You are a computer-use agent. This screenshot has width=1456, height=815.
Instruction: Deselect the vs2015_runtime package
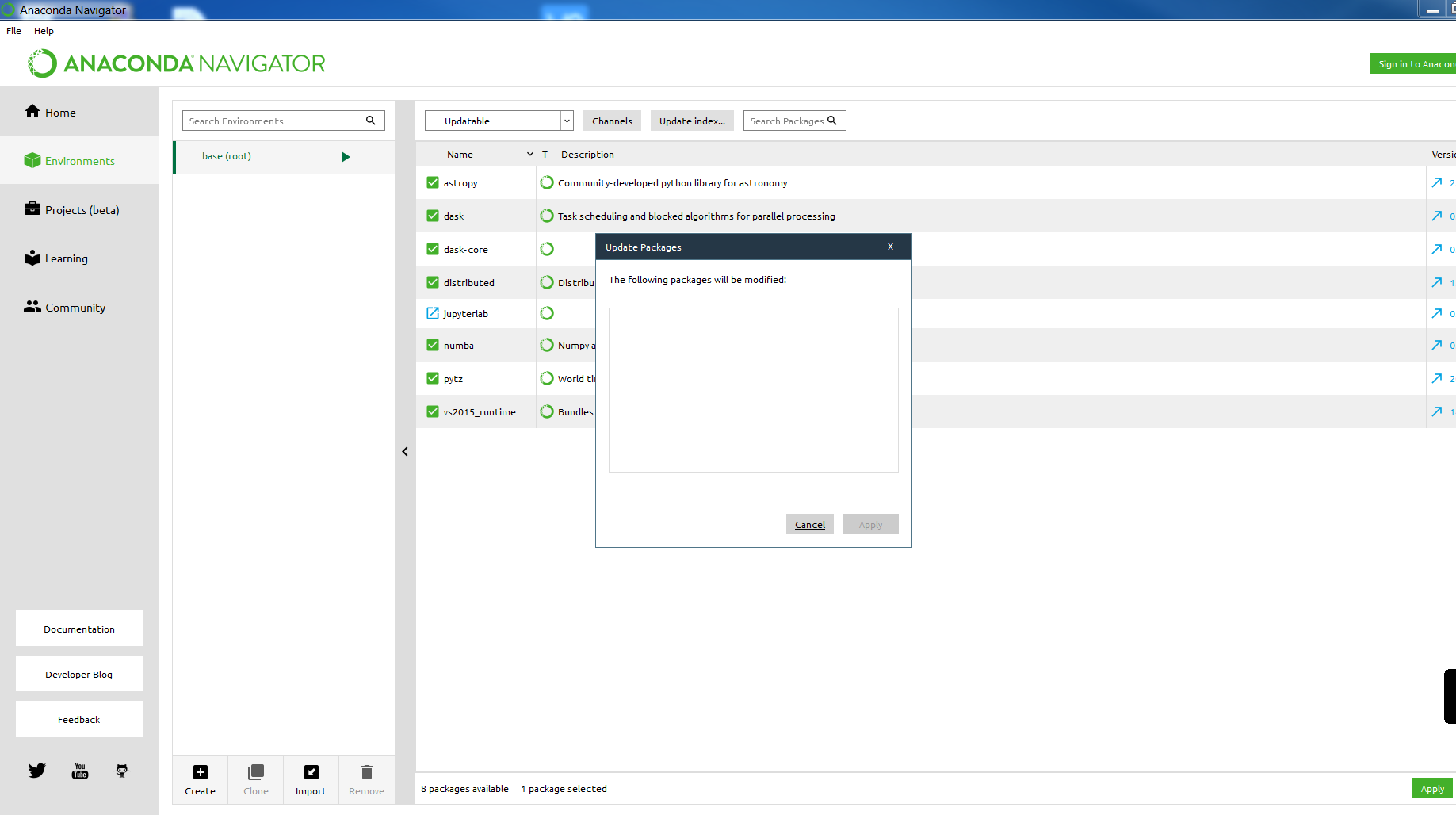point(433,411)
